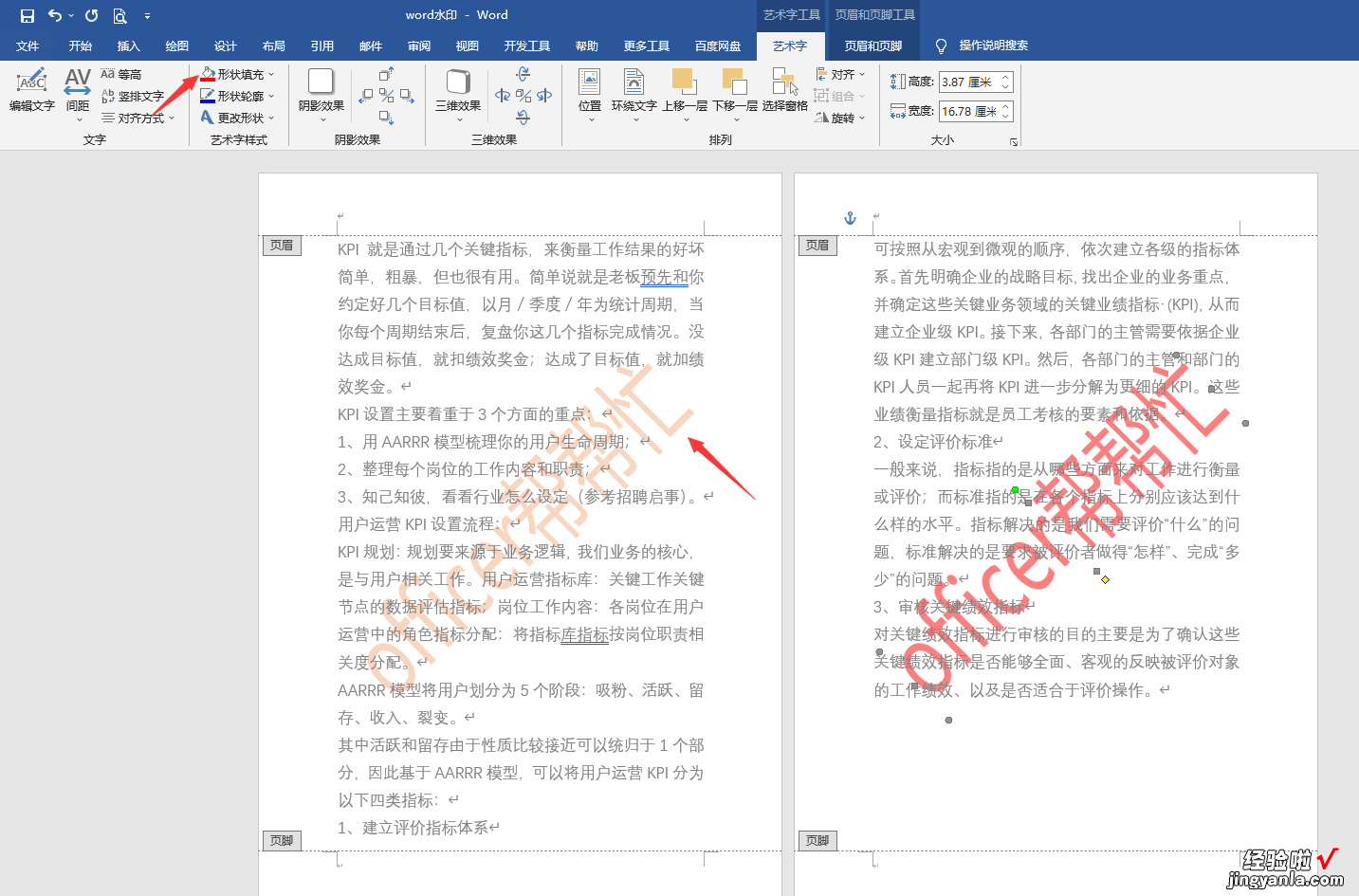Open 旋转 (Rotate) dropdown

click(x=840, y=118)
